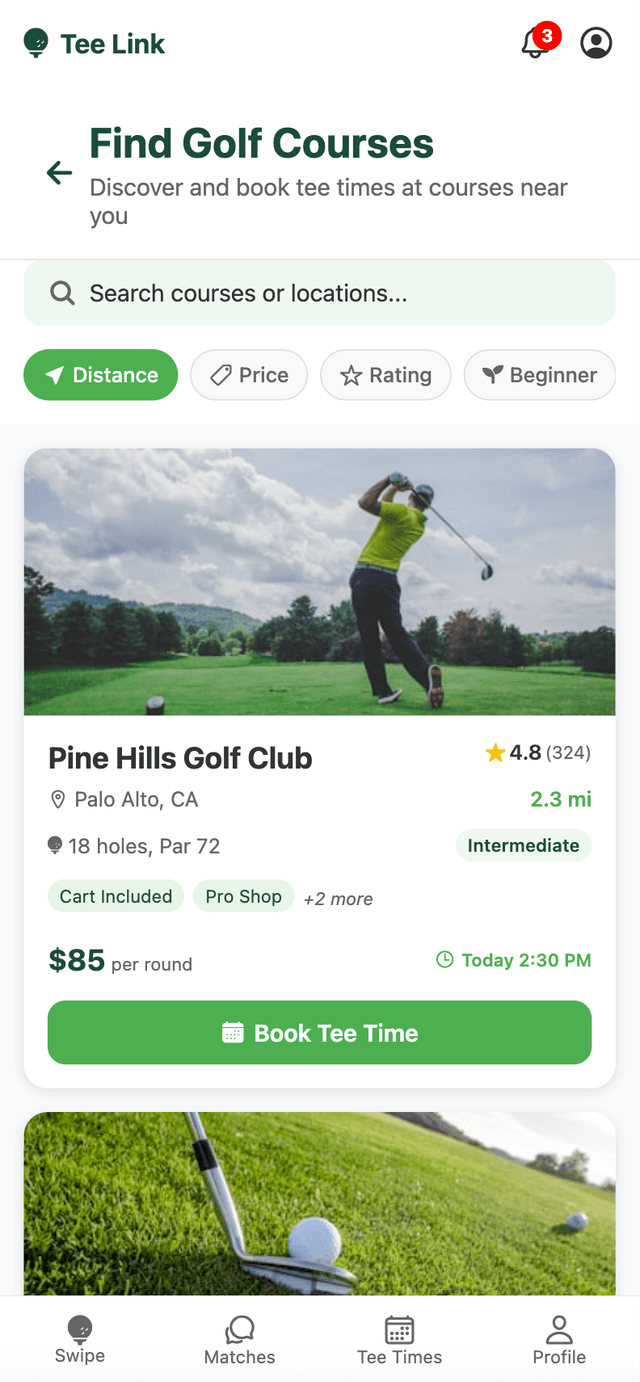
Task: Open the Matches tab
Action: coord(240,1340)
